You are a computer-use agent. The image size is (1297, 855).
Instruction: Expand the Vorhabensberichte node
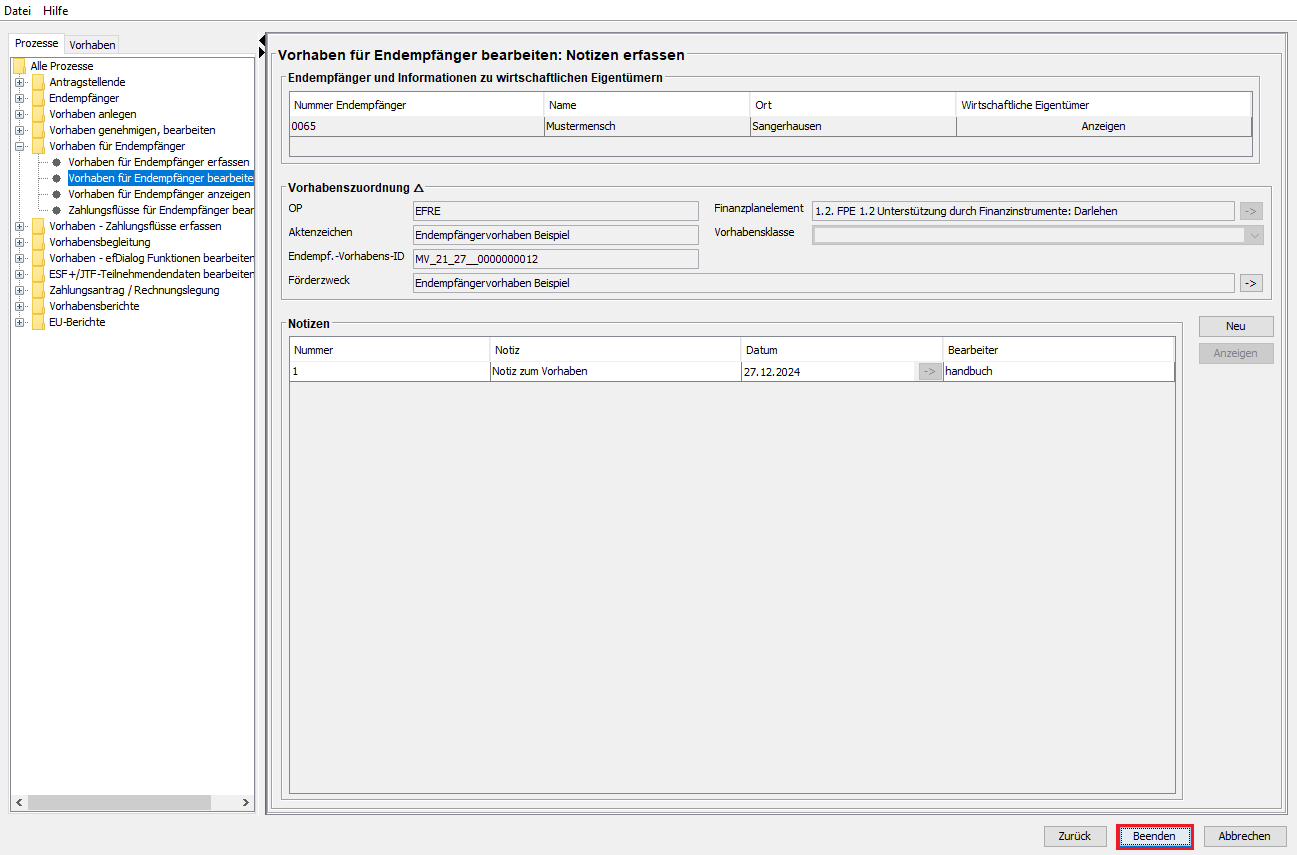coord(19,306)
